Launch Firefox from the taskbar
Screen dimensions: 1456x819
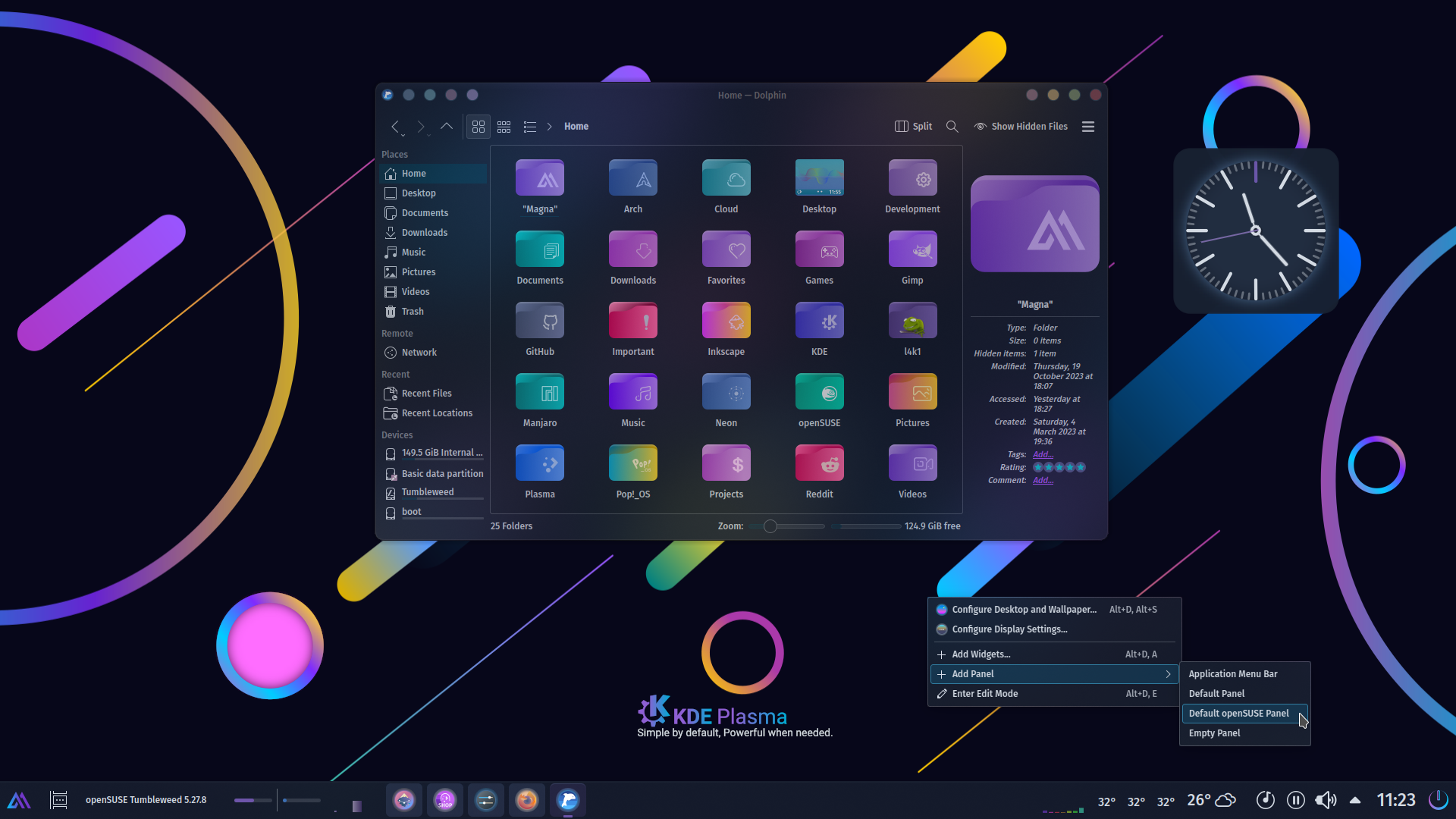coord(527,800)
